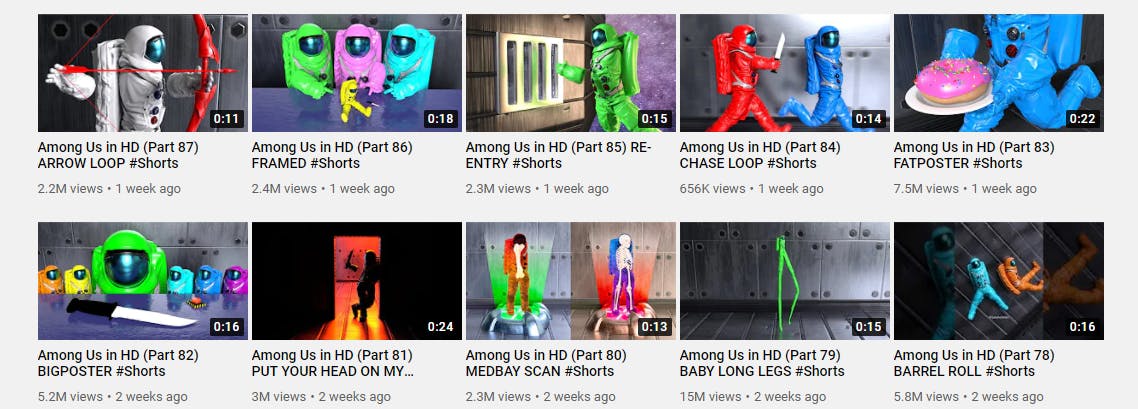The height and width of the screenshot is (409, 1138).
Task: Click the Part 84 CHASE LOOP title text
Action: point(760,155)
